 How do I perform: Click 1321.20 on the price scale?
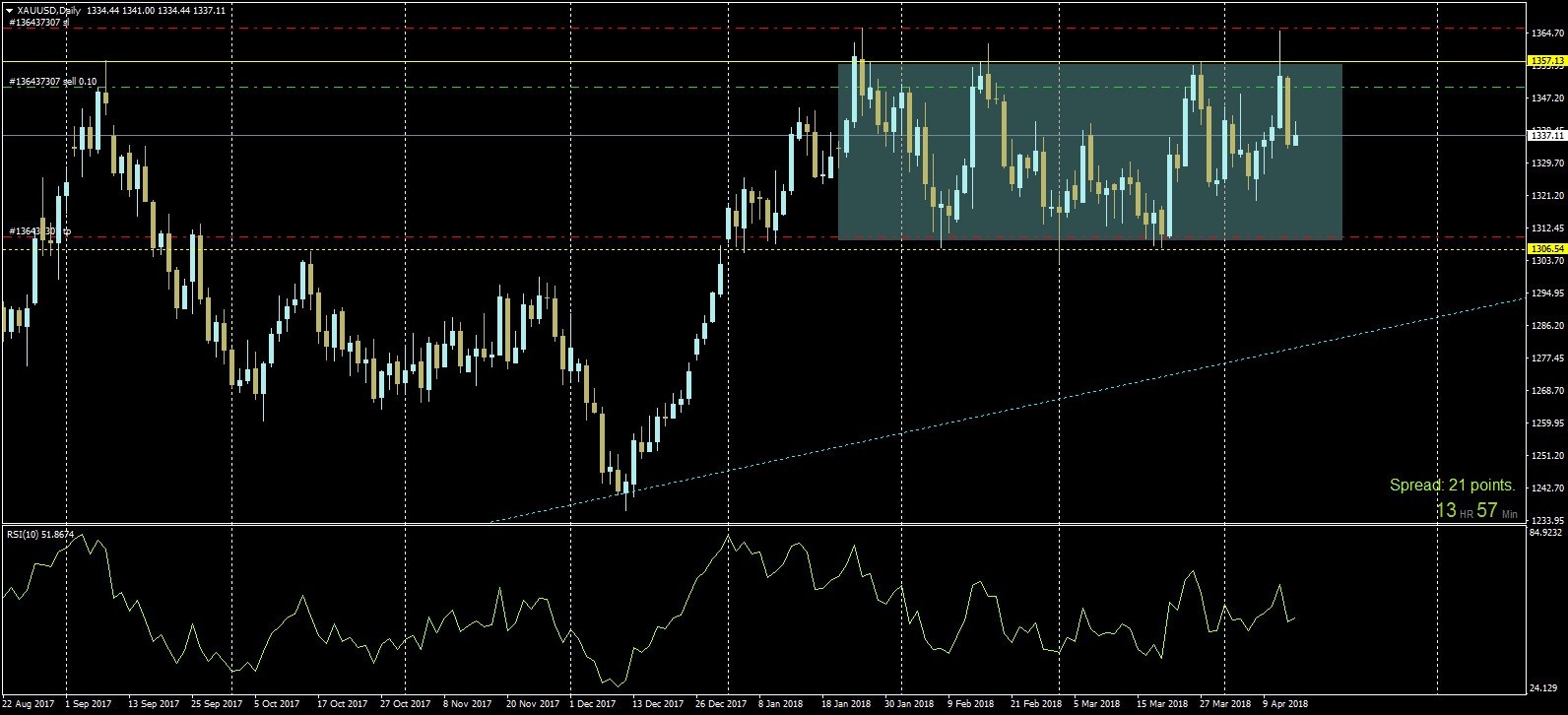(x=1547, y=196)
